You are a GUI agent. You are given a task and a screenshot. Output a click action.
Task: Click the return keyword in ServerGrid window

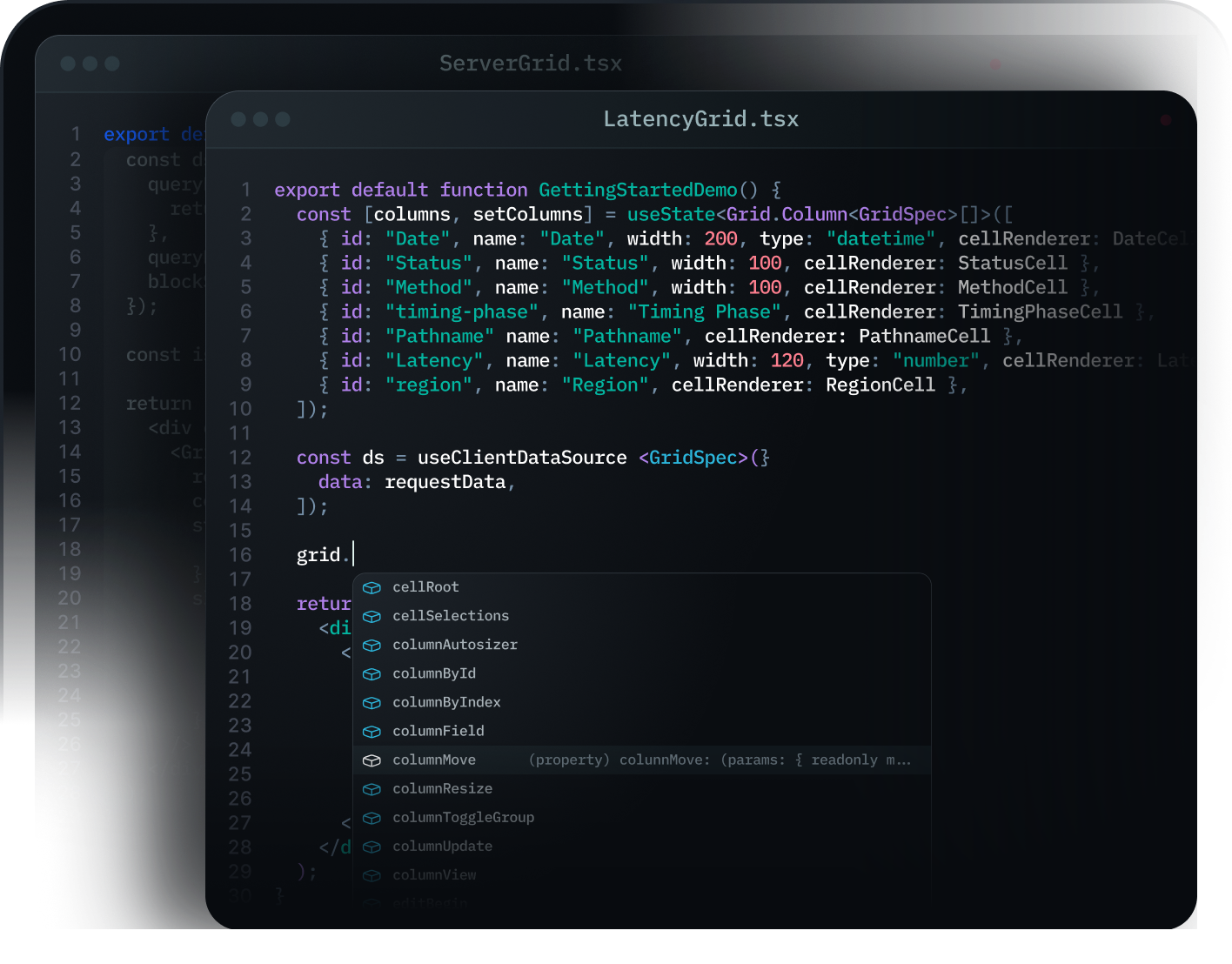click(x=159, y=404)
